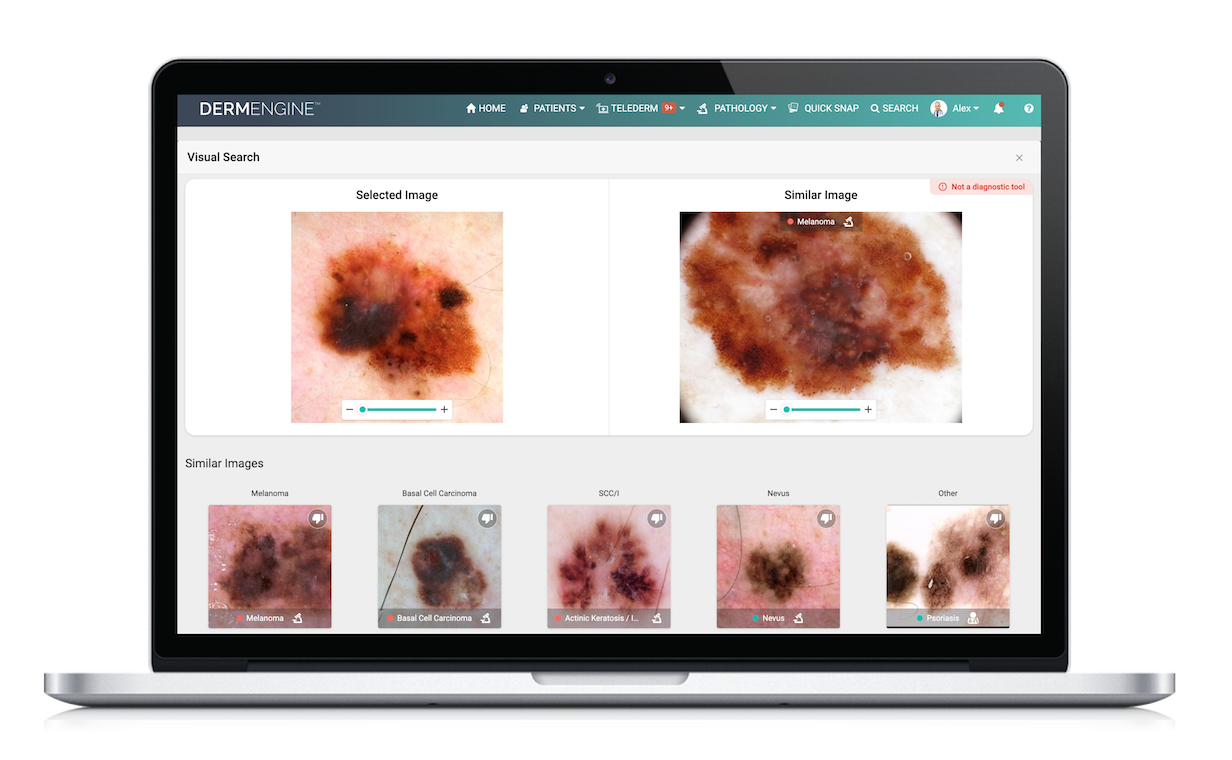Go to Home in the navigation bar
Image resolution: width=1232 pixels, height=760 pixels.
tap(486, 108)
